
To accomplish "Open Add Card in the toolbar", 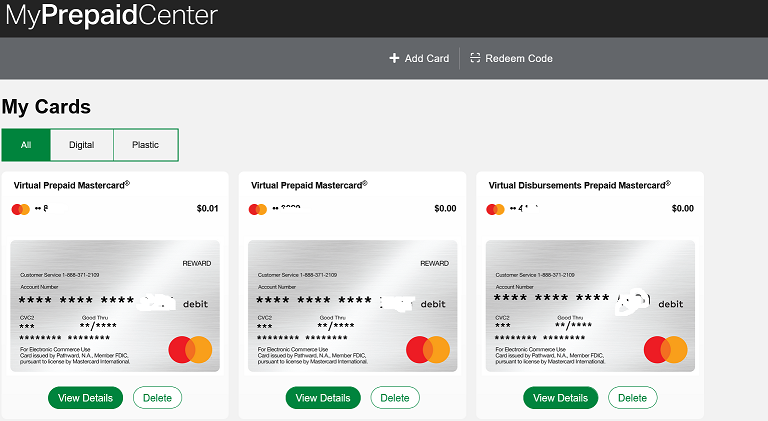I will click(419, 58).
